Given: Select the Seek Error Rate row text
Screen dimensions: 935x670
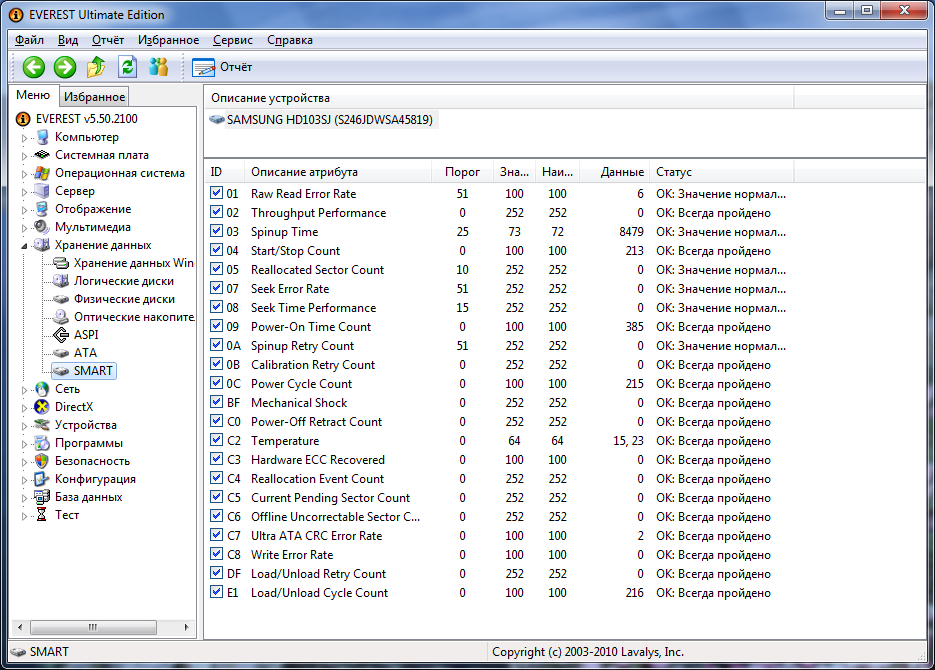Looking at the screenshot, I should 290,289.
